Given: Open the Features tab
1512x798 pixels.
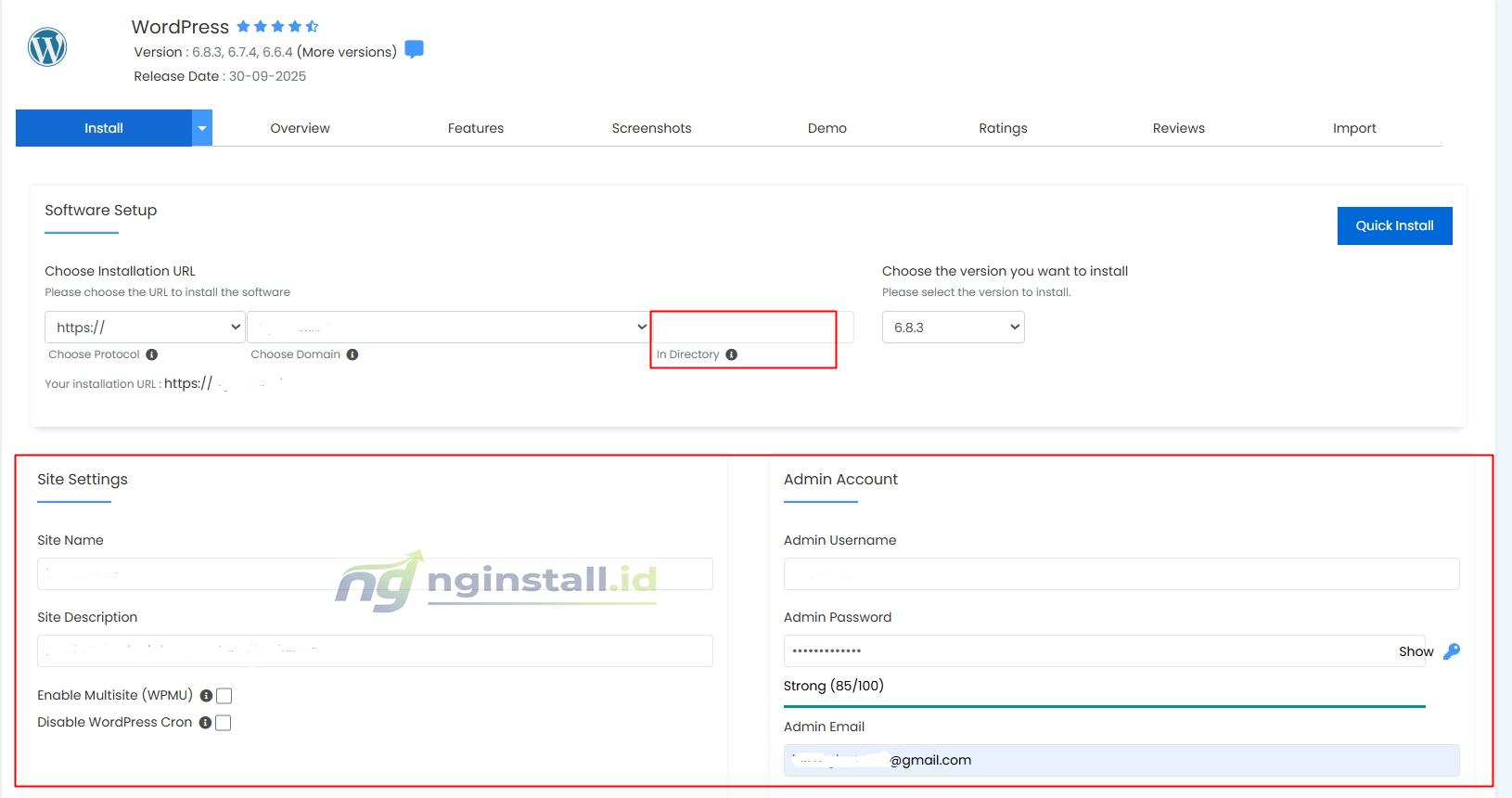Looking at the screenshot, I should [x=476, y=128].
